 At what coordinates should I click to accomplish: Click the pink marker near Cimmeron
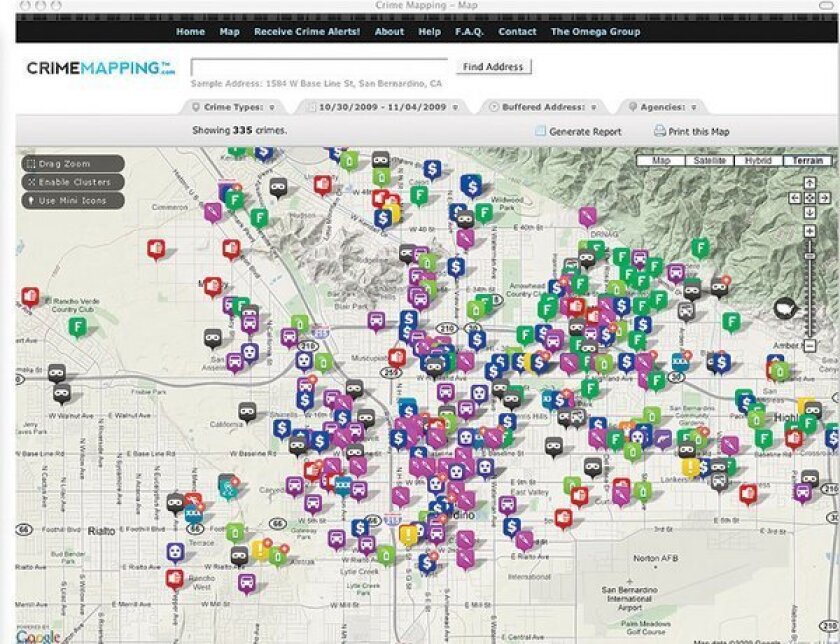213,213
